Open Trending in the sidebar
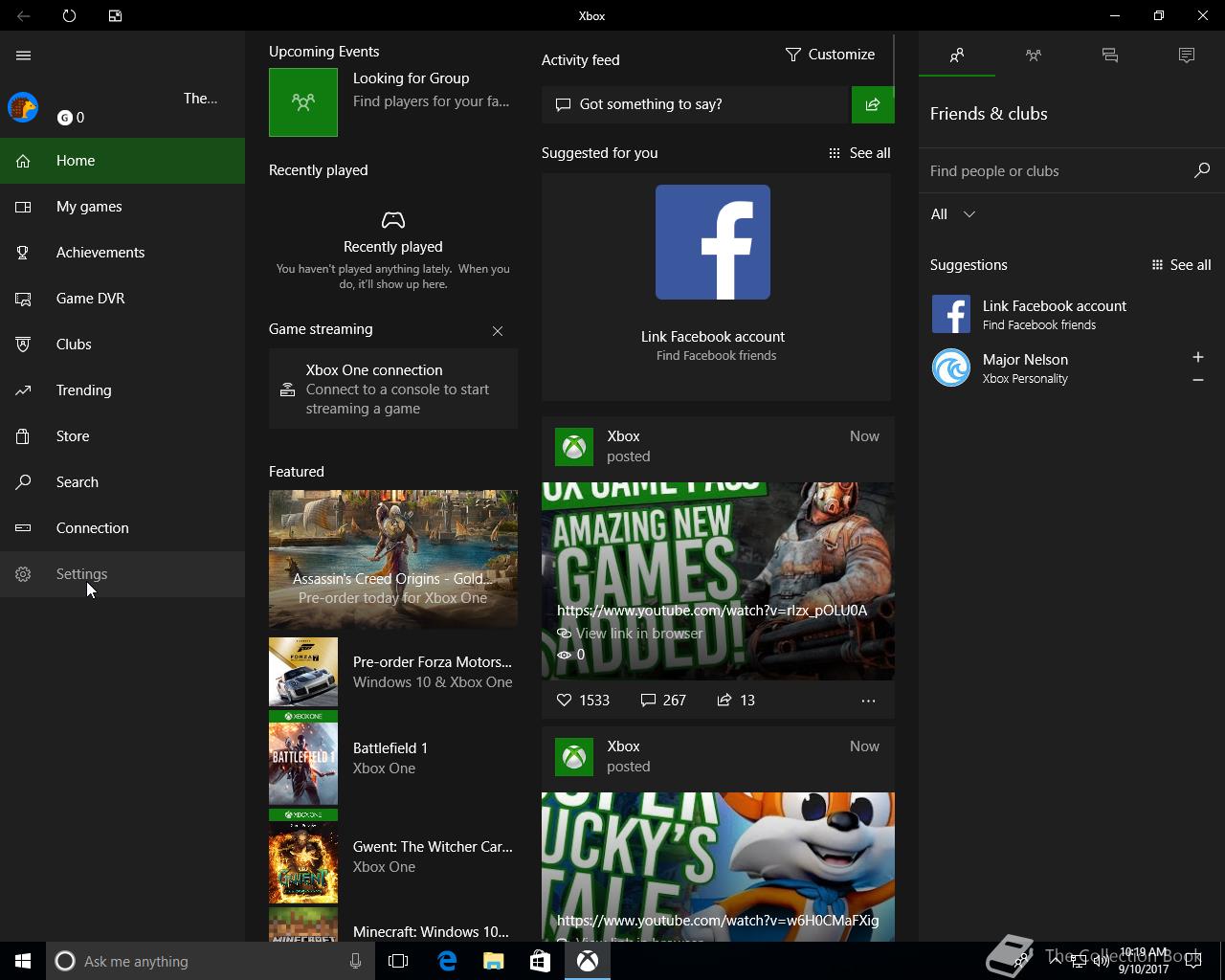Viewport: 1225px width, 980px height. pyautogui.click(x=122, y=390)
